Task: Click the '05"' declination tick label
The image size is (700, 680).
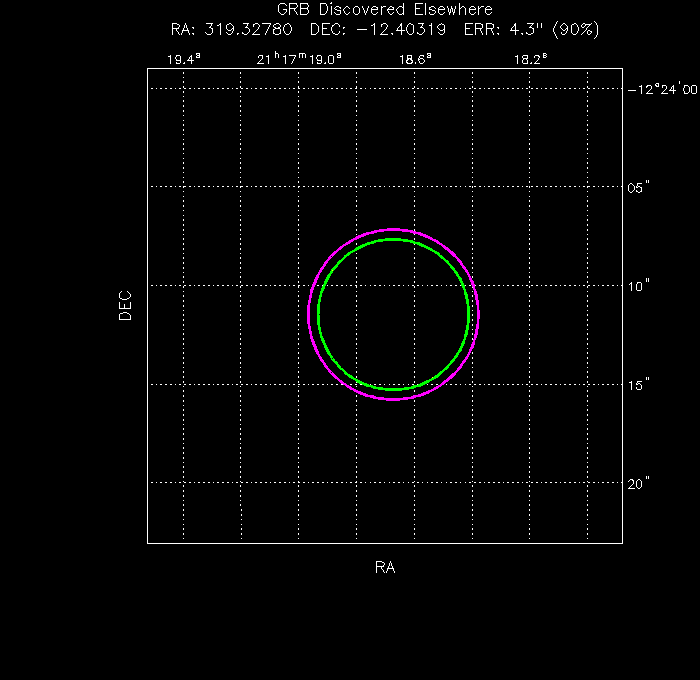Action: (638, 187)
